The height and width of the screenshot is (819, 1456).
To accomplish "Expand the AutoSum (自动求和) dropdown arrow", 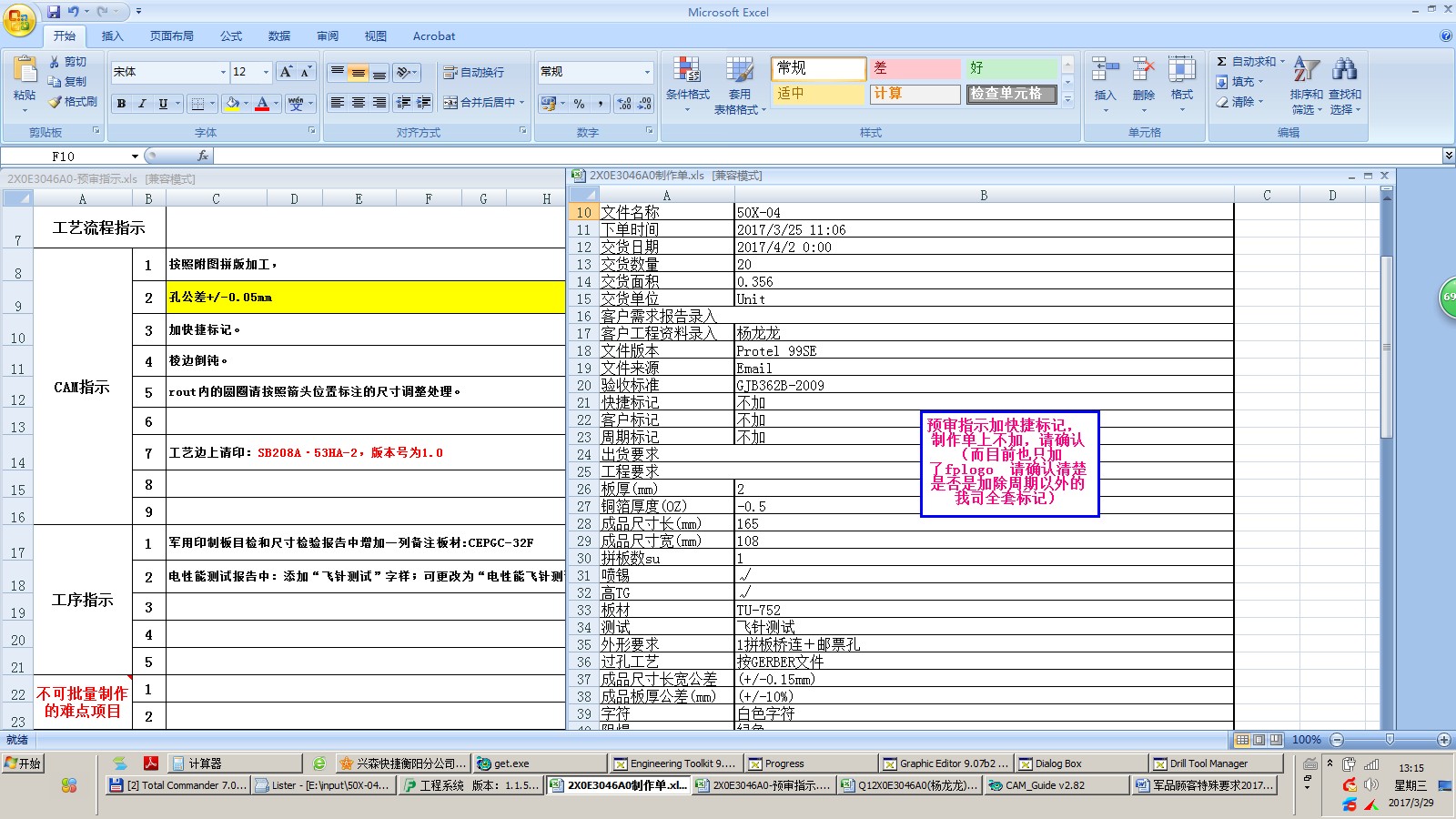I will pyautogui.click(x=1282, y=61).
